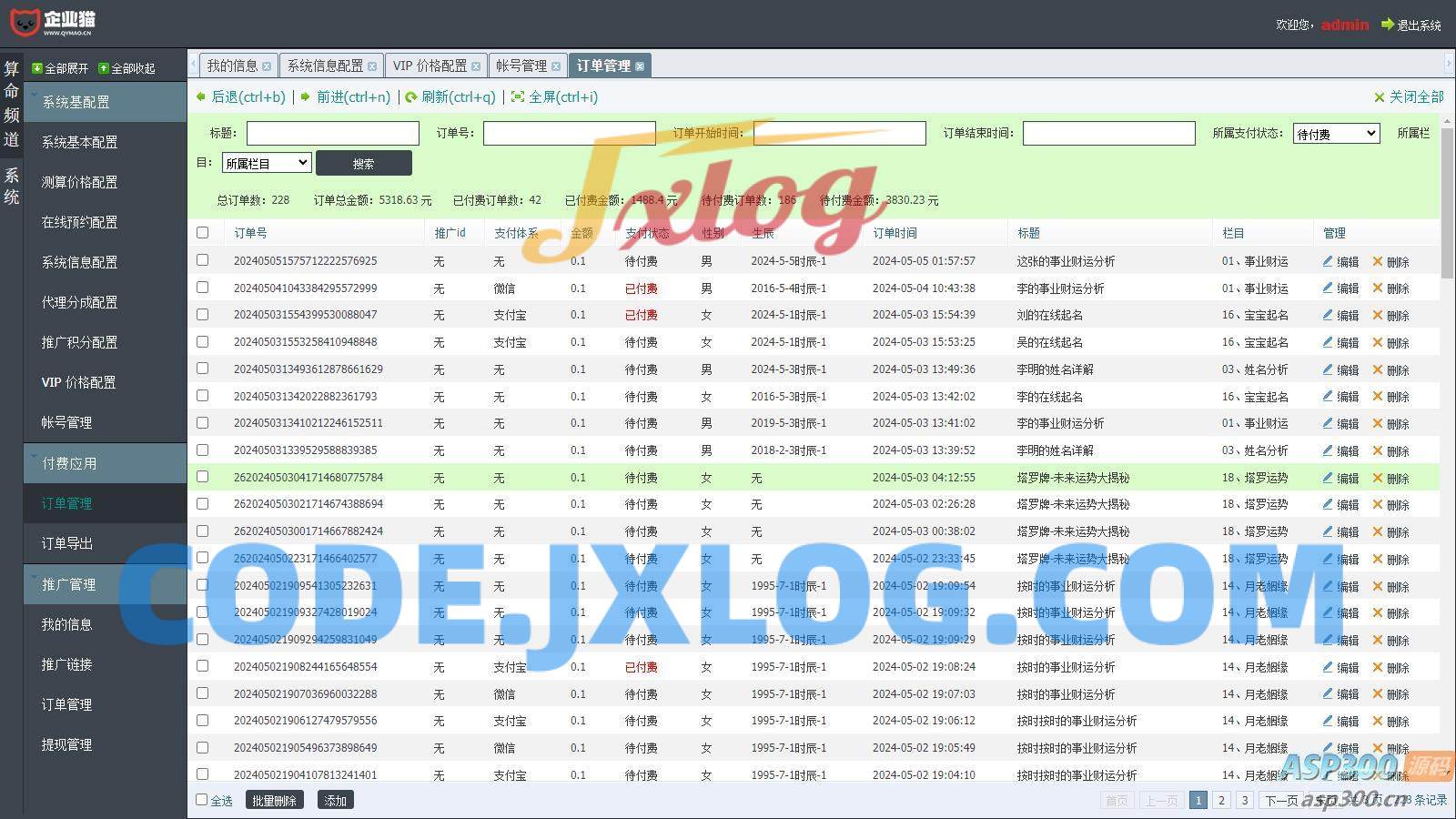Open the 待付费 payment status dropdown

coord(1336,134)
